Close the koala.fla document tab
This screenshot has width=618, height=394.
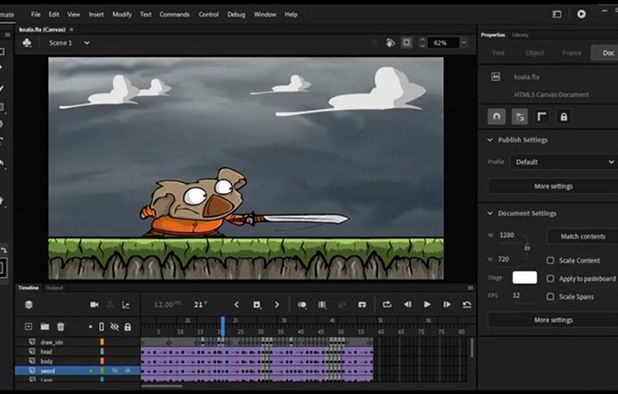(x=71, y=30)
